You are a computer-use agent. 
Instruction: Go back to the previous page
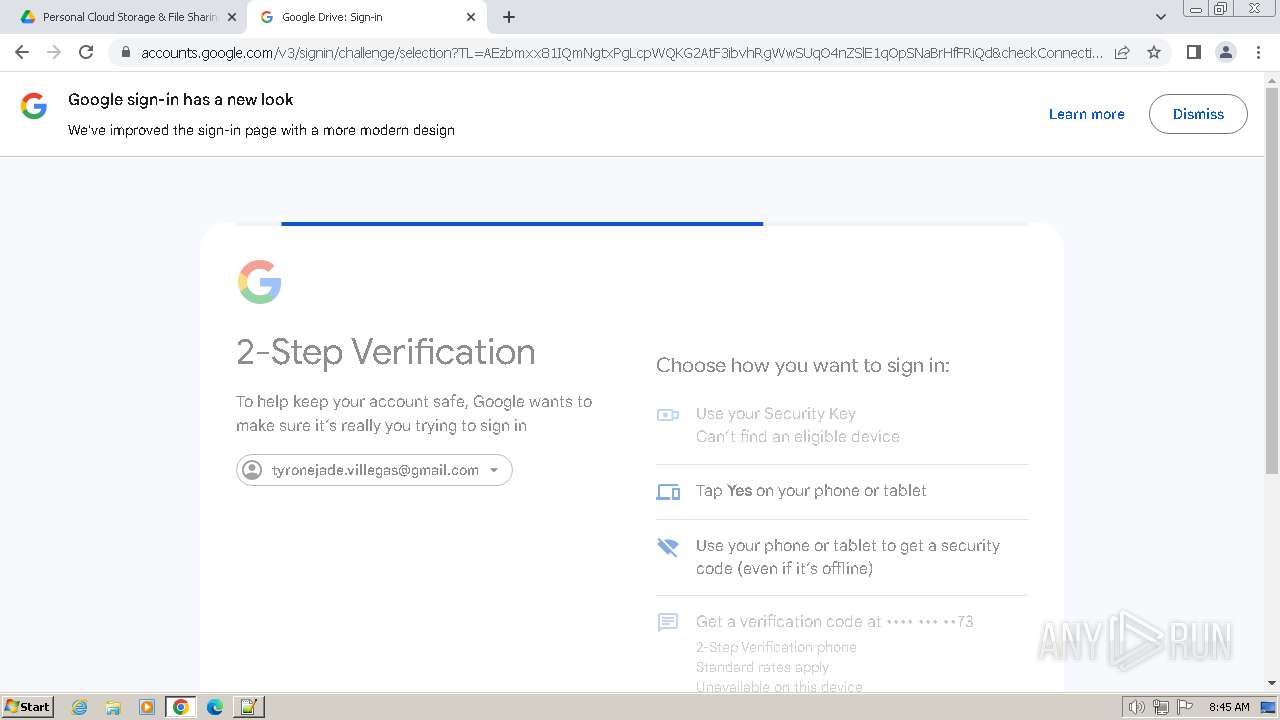22,52
